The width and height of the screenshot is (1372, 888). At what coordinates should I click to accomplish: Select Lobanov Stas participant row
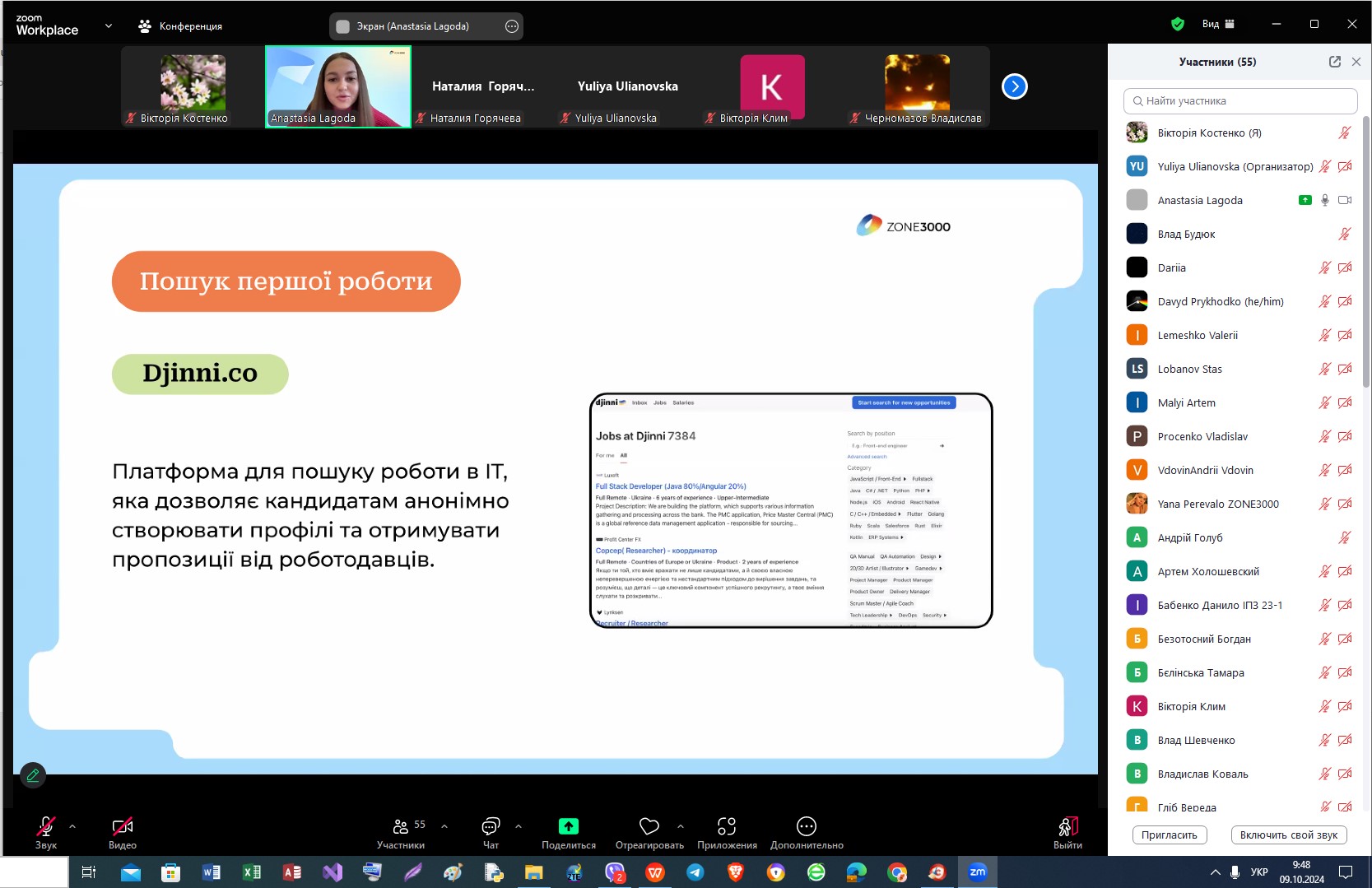[1239, 369]
